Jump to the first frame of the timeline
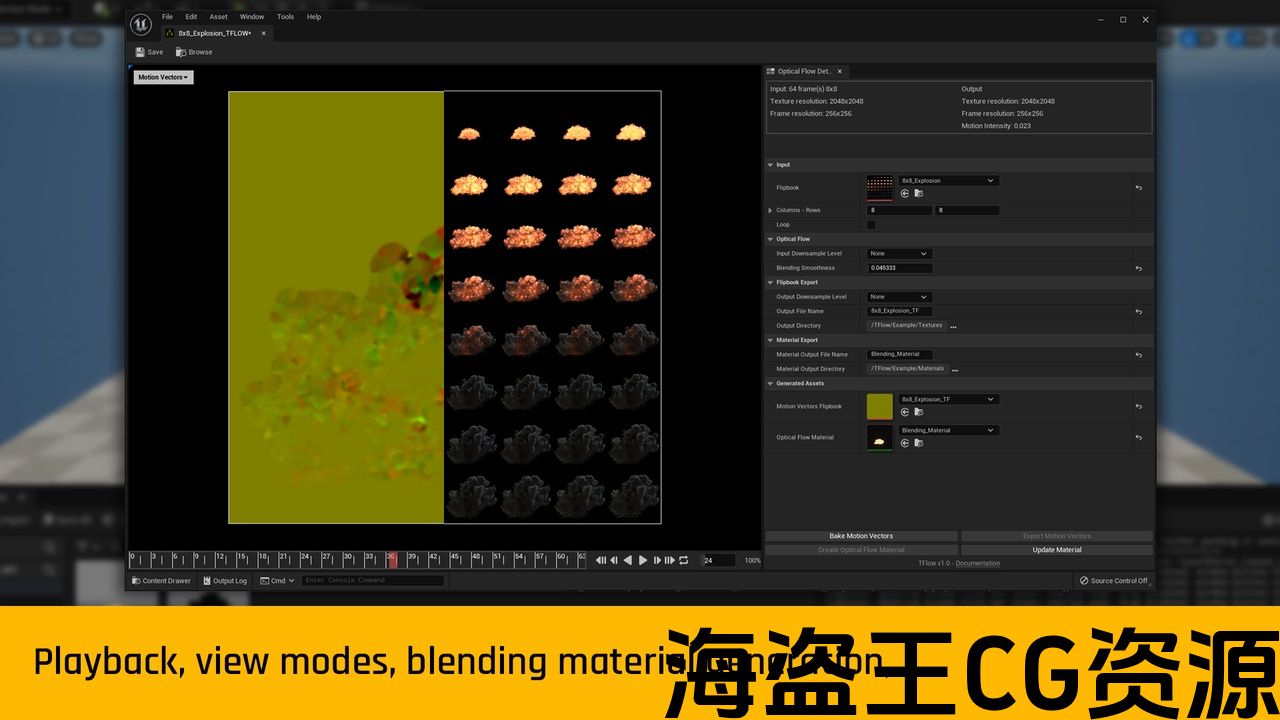This screenshot has height=720, width=1280. [601, 560]
